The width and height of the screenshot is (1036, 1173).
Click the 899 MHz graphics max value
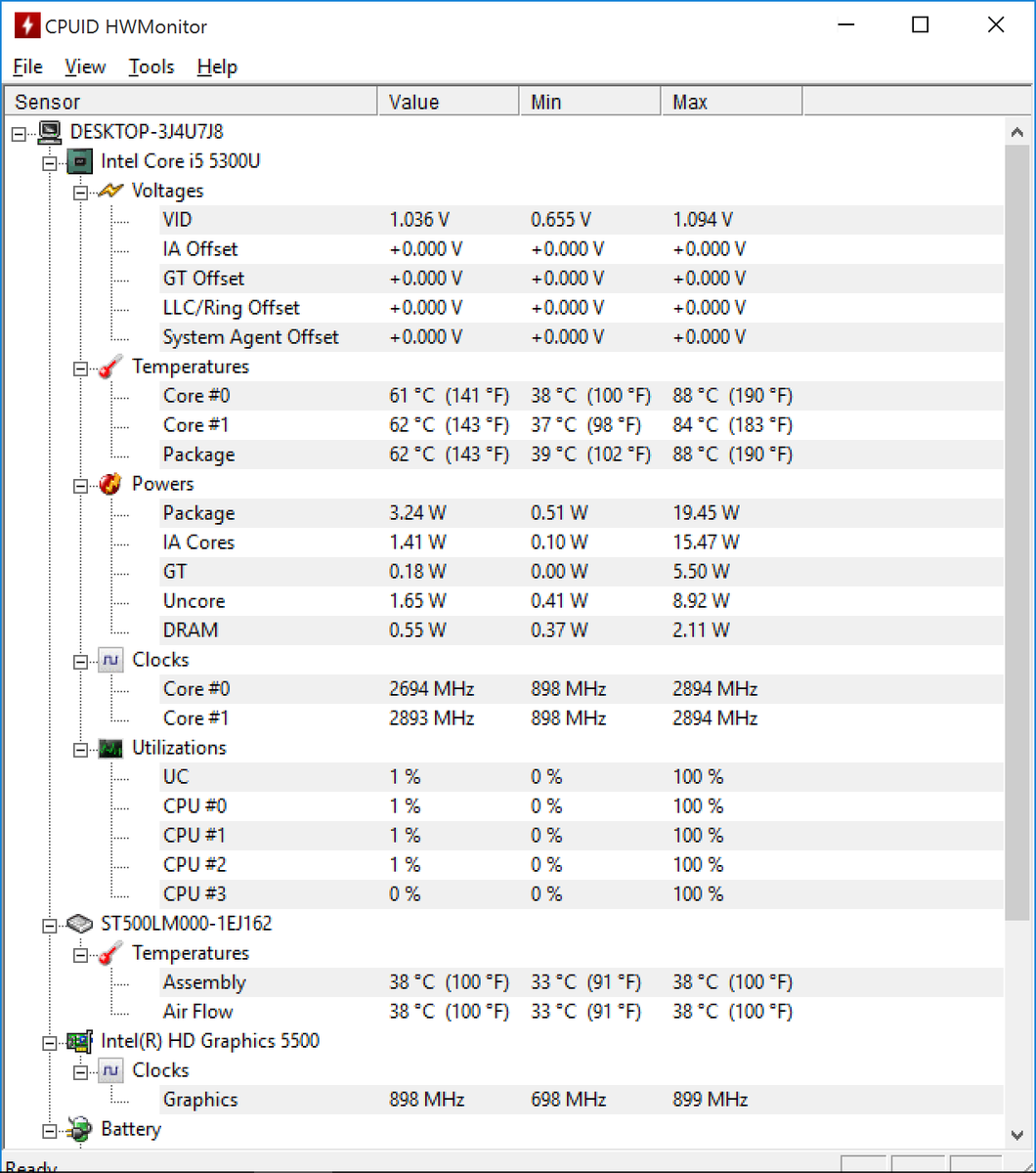point(711,1100)
